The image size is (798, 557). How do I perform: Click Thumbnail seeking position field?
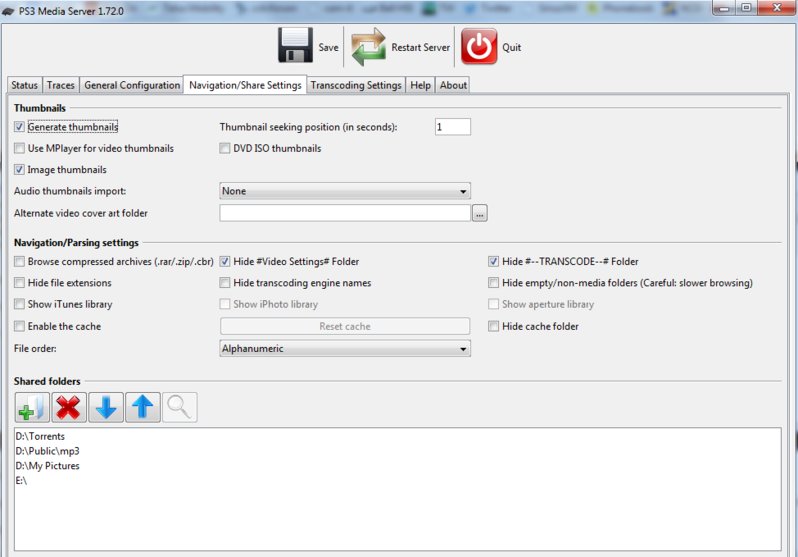click(453, 127)
